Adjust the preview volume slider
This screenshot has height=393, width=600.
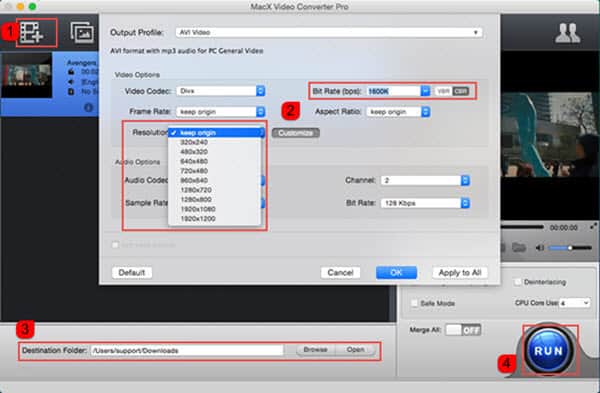tap(570, 248)
